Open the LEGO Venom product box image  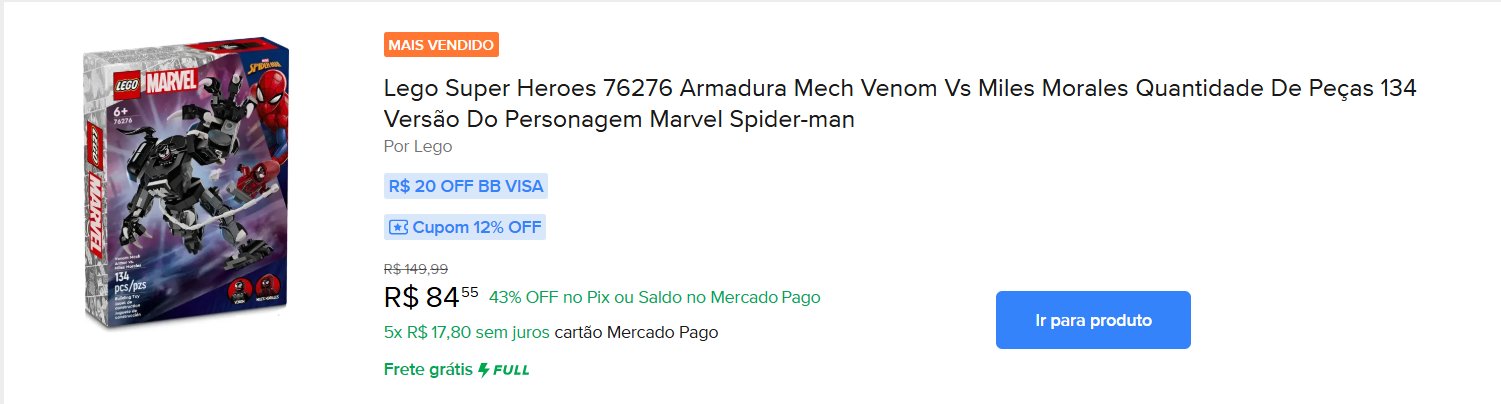(x=185, y=186)
